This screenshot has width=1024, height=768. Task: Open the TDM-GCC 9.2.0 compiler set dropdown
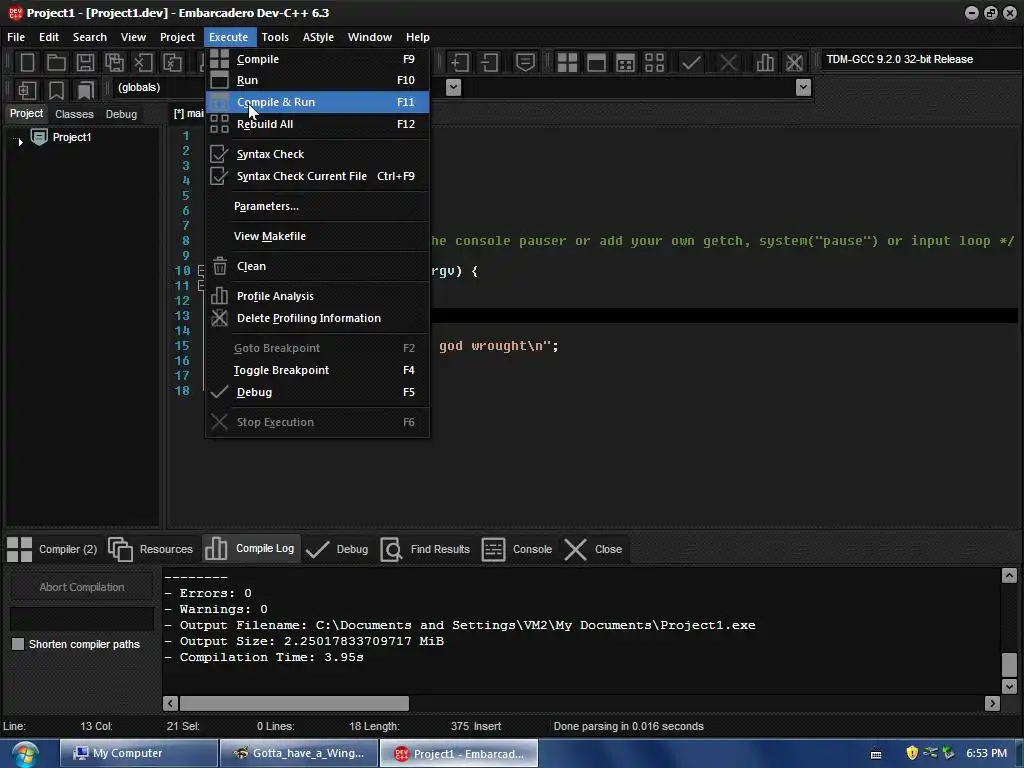click(x=920, y=59)
